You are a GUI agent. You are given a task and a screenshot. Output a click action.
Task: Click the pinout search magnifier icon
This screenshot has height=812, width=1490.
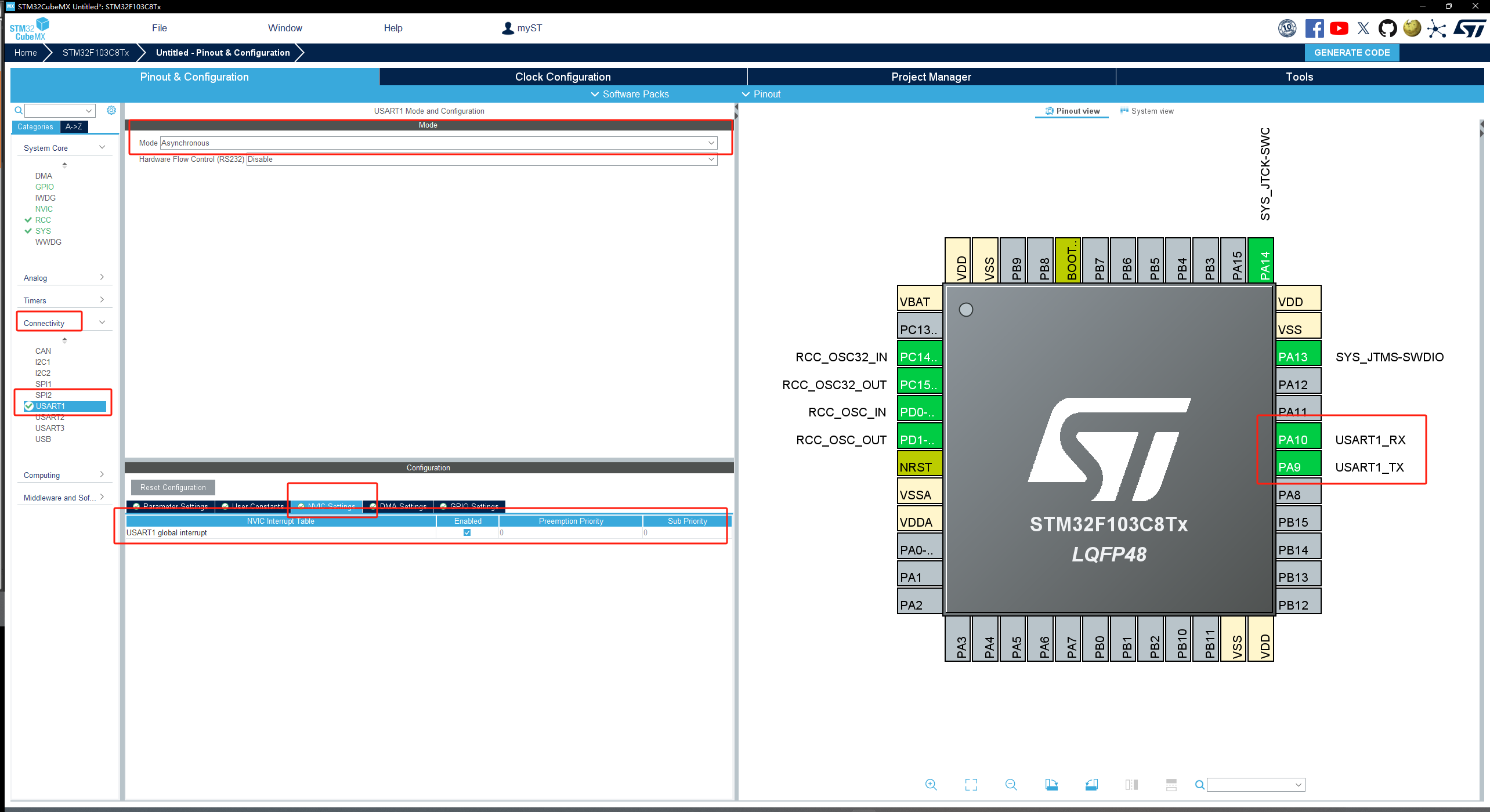tap(1199, 784)
